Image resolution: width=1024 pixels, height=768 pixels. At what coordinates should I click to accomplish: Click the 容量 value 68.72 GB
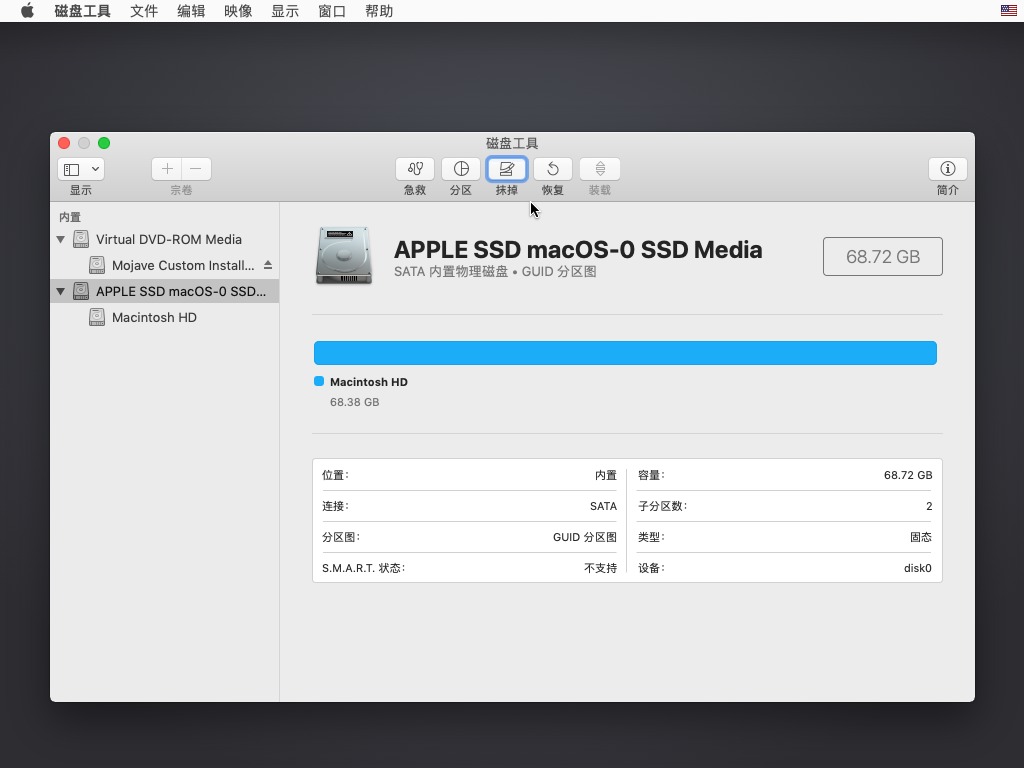(908, 475)
